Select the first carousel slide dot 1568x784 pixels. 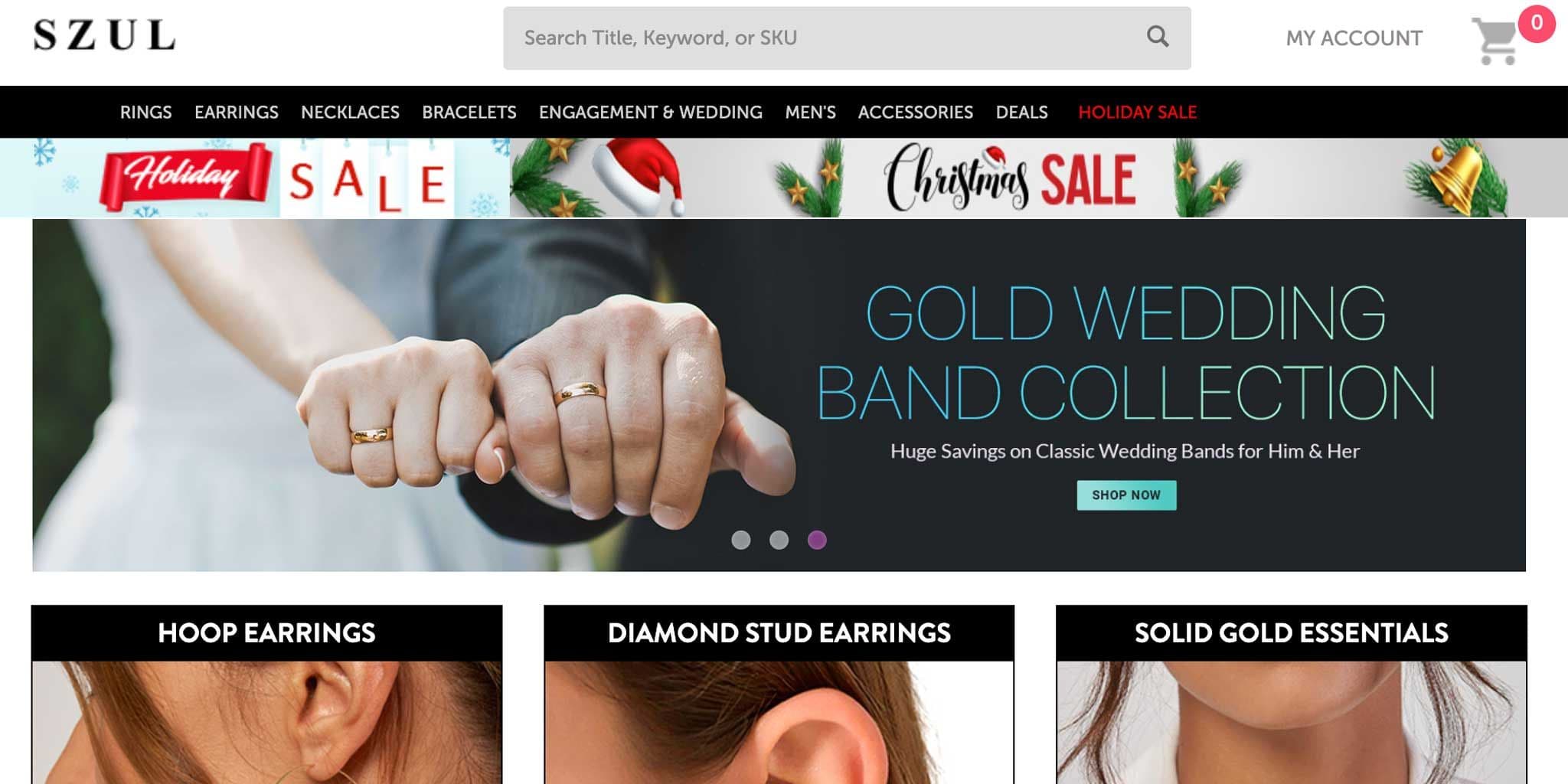(x=740, y=540)
